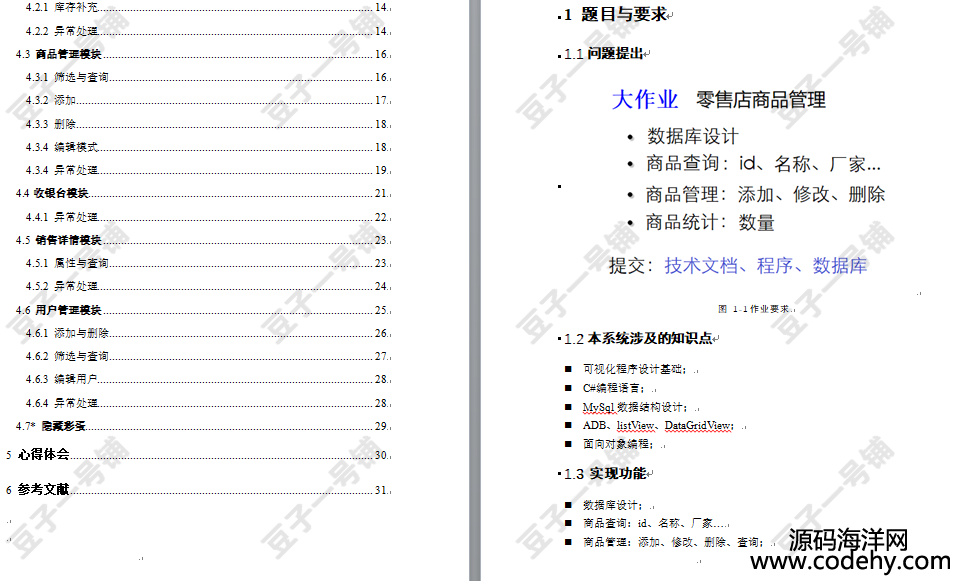This screenshot has width=955, height=581.
Task: Jump to section 4.3 商品管理模块
Action: click(x=202, y=54)
